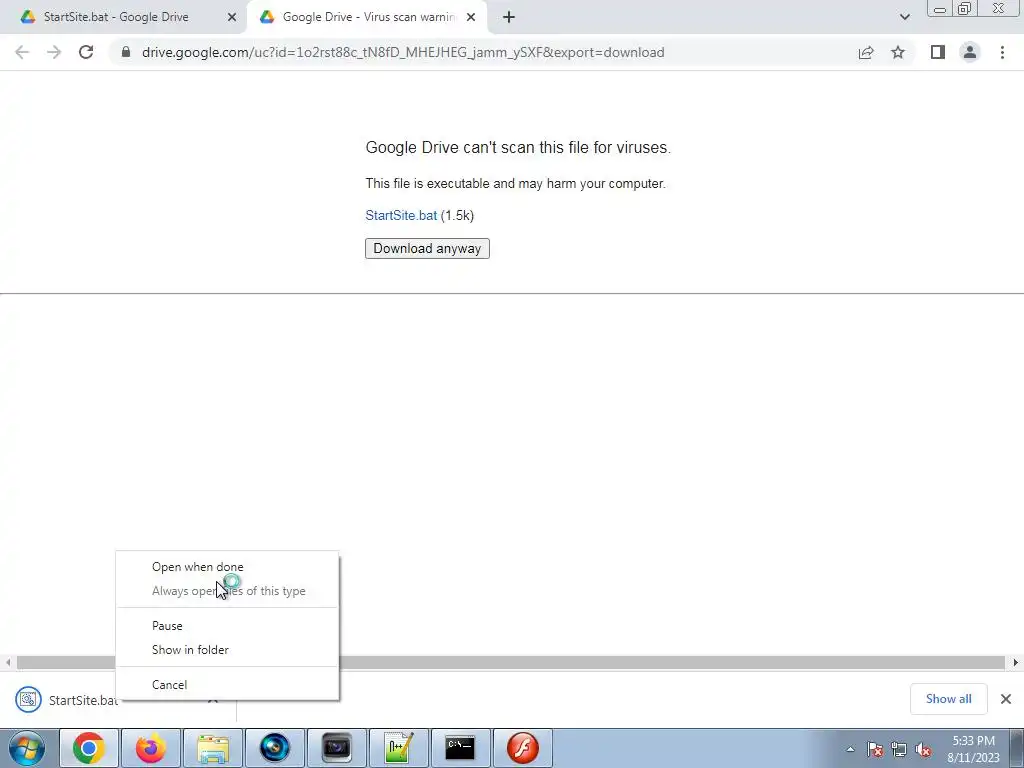Close the Virus scan warning tab

471,17
